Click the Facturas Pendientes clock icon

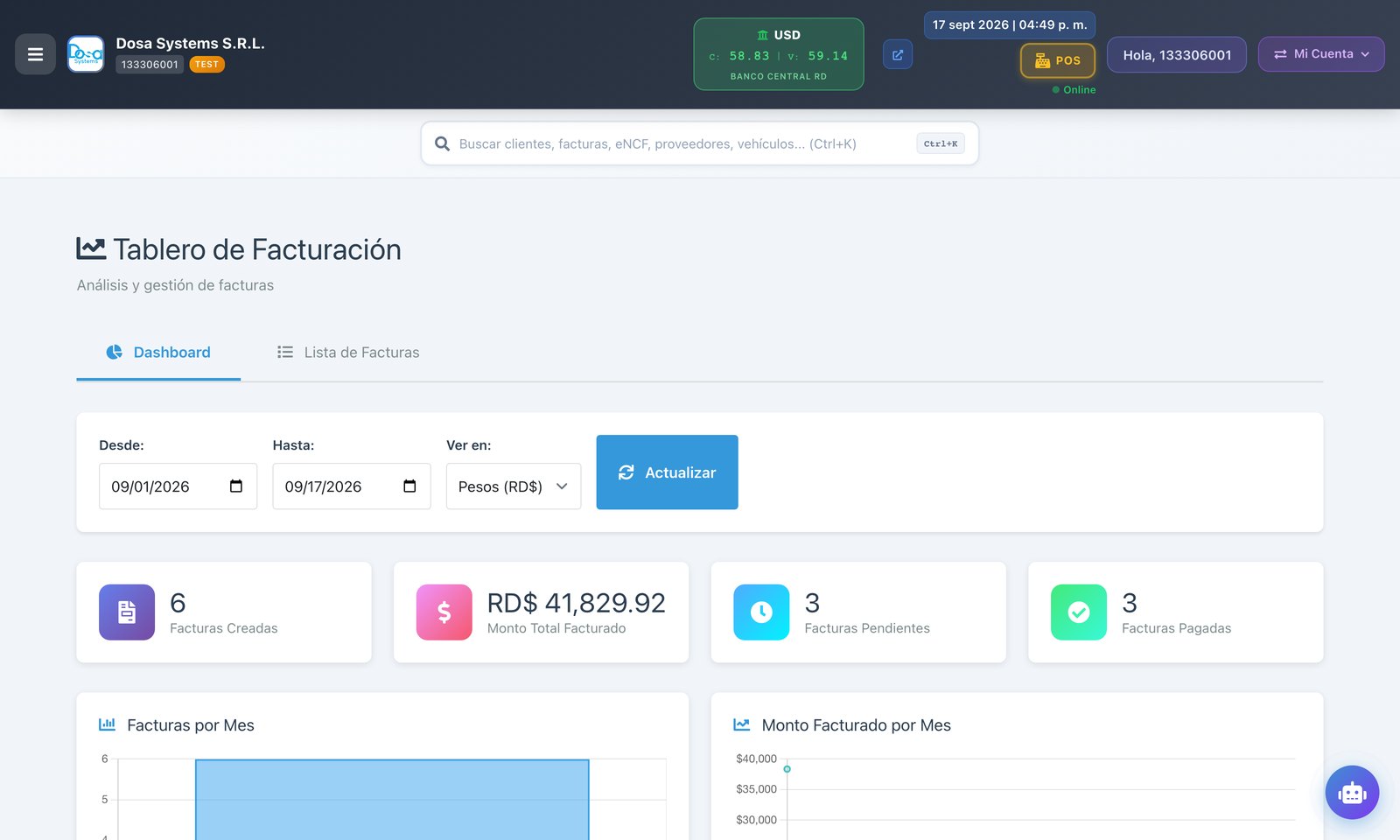point(761,612)
